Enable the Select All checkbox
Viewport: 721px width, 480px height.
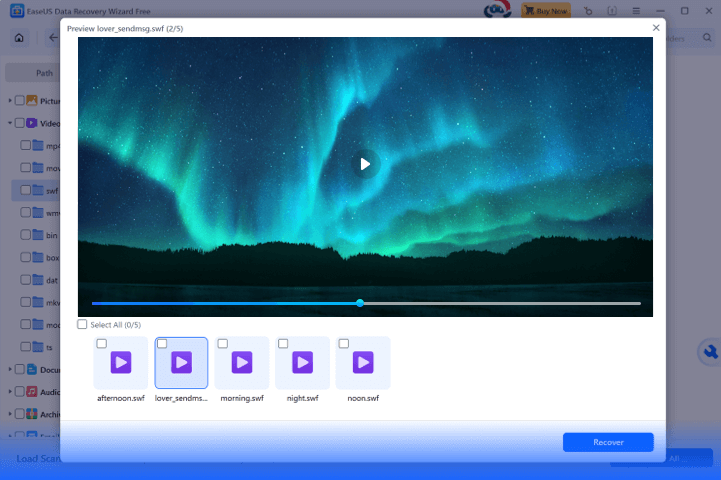point(82,324)
